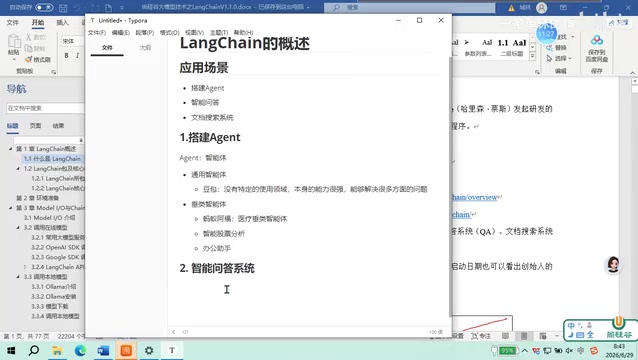638x360 pixels.
Task: Open Microsoft Edge from the taskbar
Action: click(80, 350)
